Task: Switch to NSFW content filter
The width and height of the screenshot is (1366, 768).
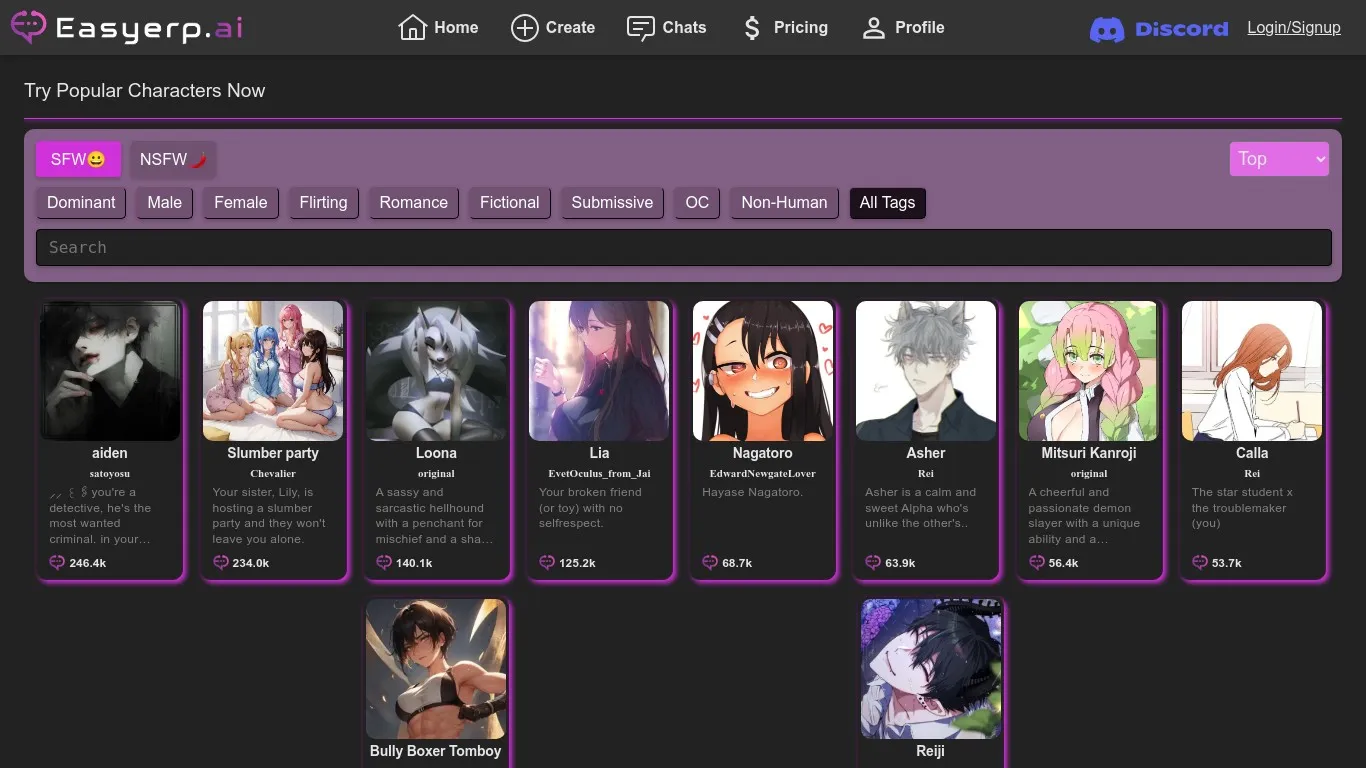Action: coord(173,159)
